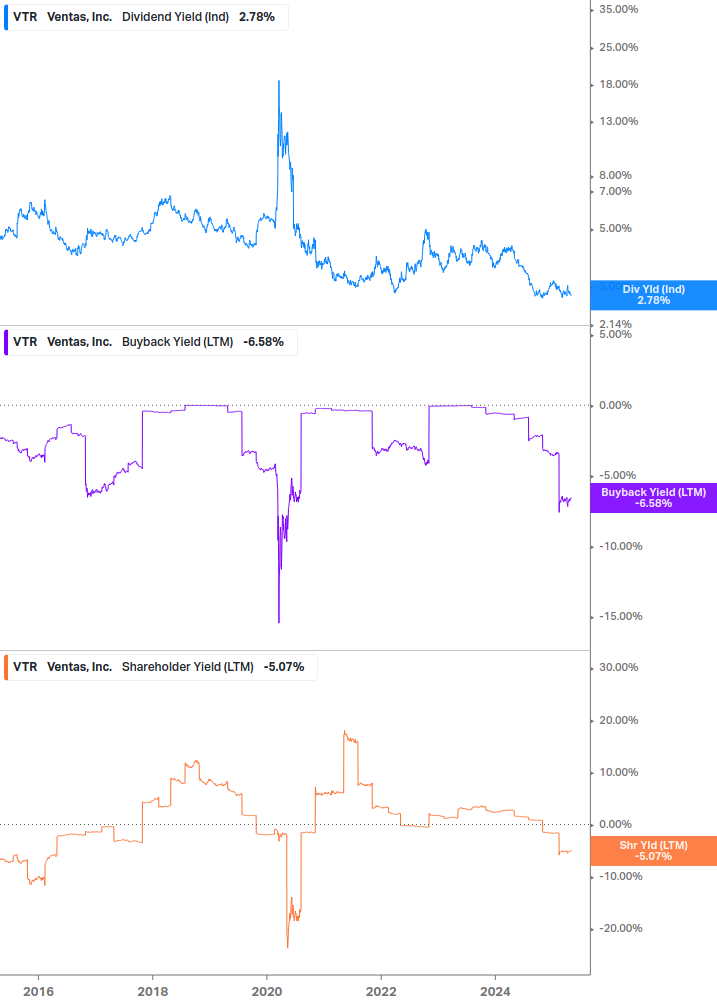Click the 25.00% dividend axis label

pos(618,47)
